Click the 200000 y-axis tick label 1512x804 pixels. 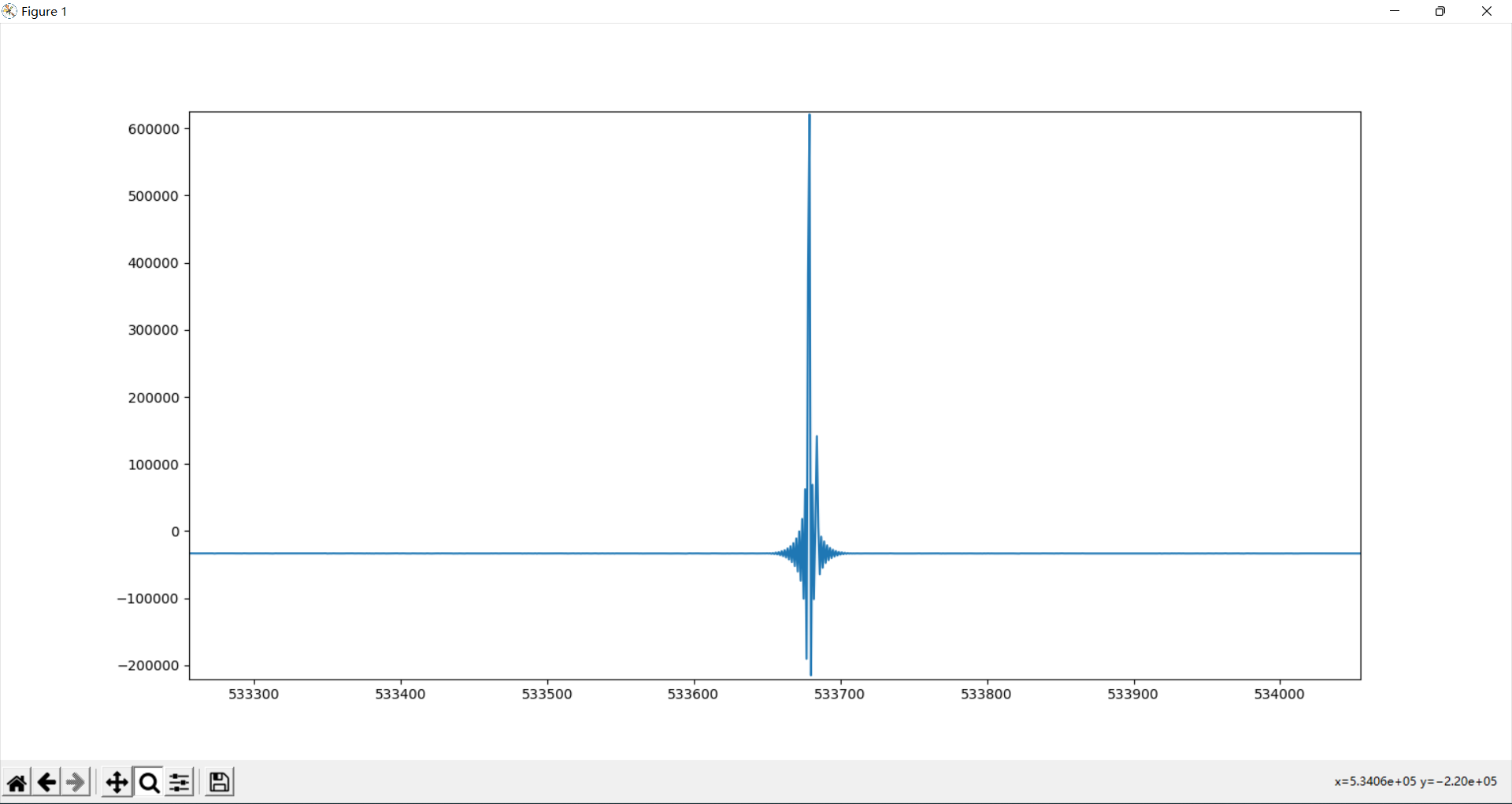click(x=154, y=398)
